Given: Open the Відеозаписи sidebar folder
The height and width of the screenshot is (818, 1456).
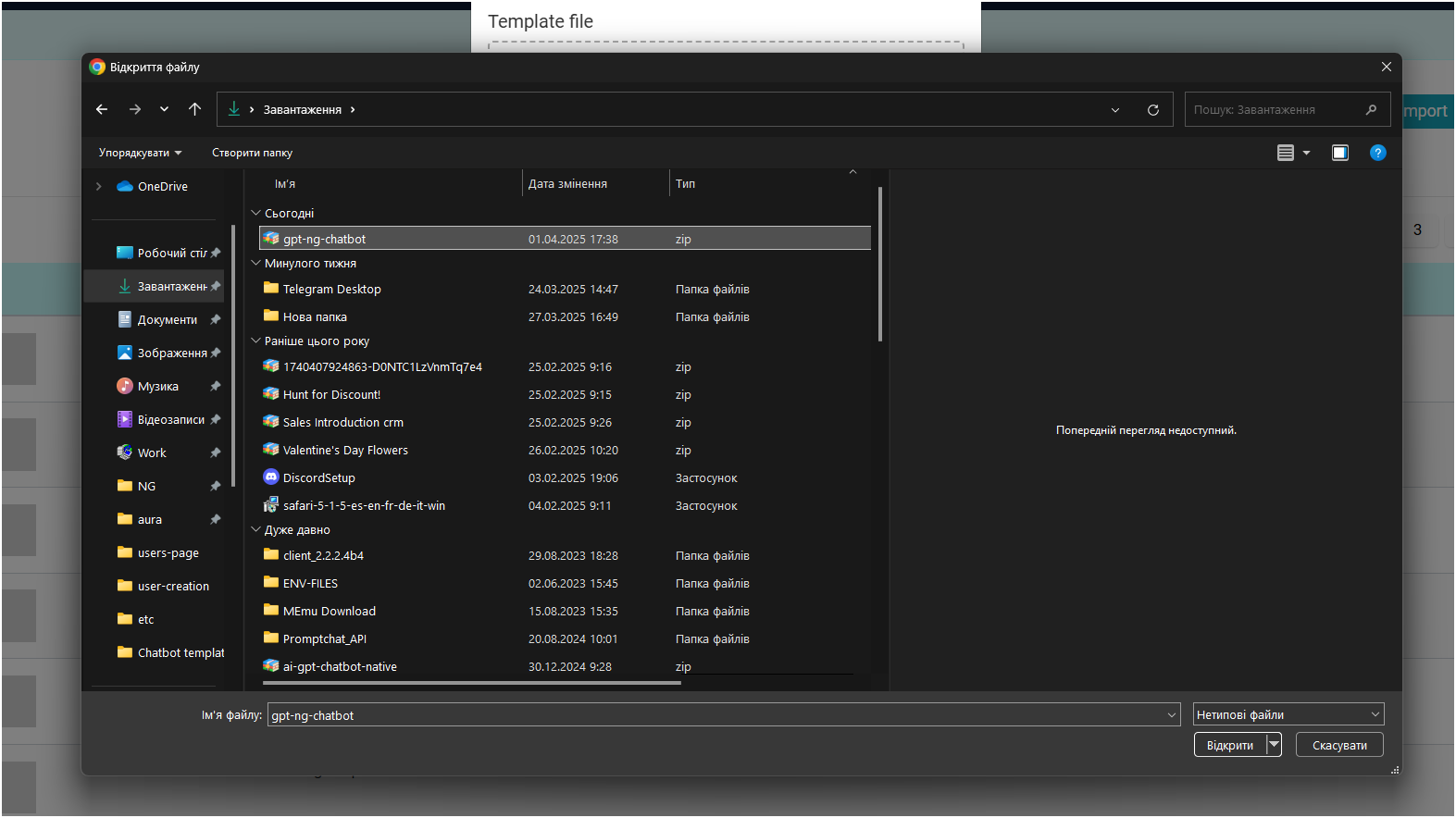Looking at the screenshot, I should tap(170, 420).
